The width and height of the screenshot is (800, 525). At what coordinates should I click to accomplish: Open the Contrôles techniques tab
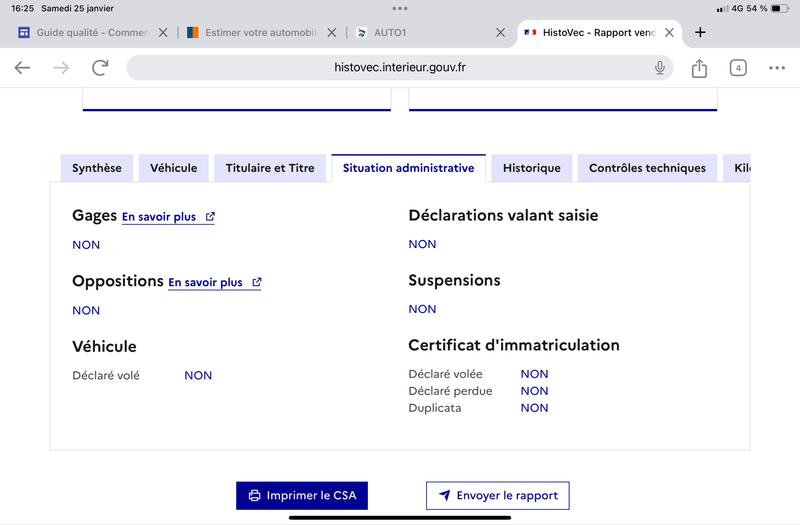(647, 168)
